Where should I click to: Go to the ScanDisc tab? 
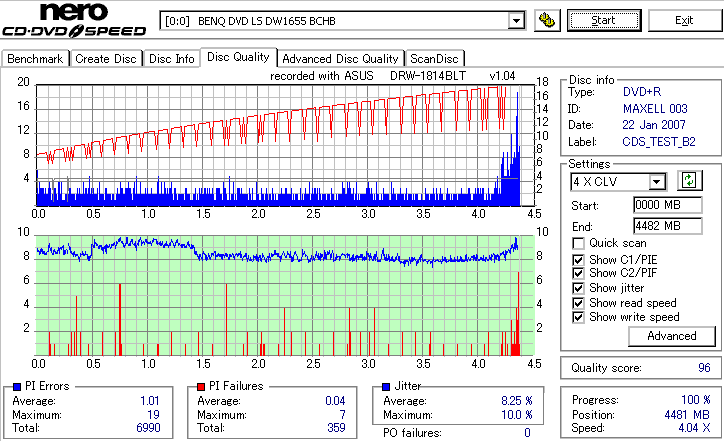[434, 59]
